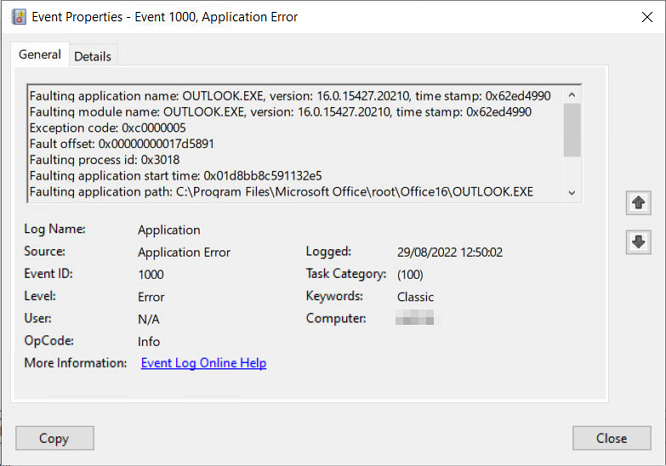Close the Event Properties window via X
This screenshot has width=666, height=466.
647,17
